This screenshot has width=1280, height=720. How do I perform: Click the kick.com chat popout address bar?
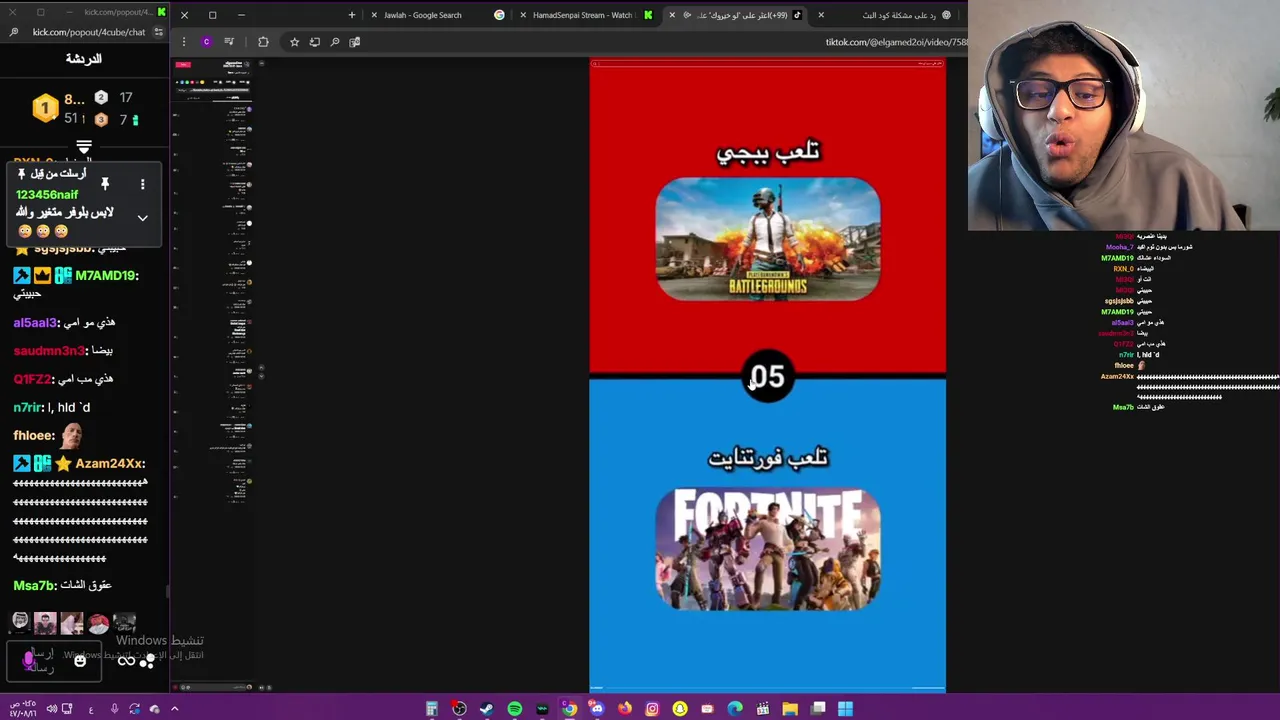[88, 32]
